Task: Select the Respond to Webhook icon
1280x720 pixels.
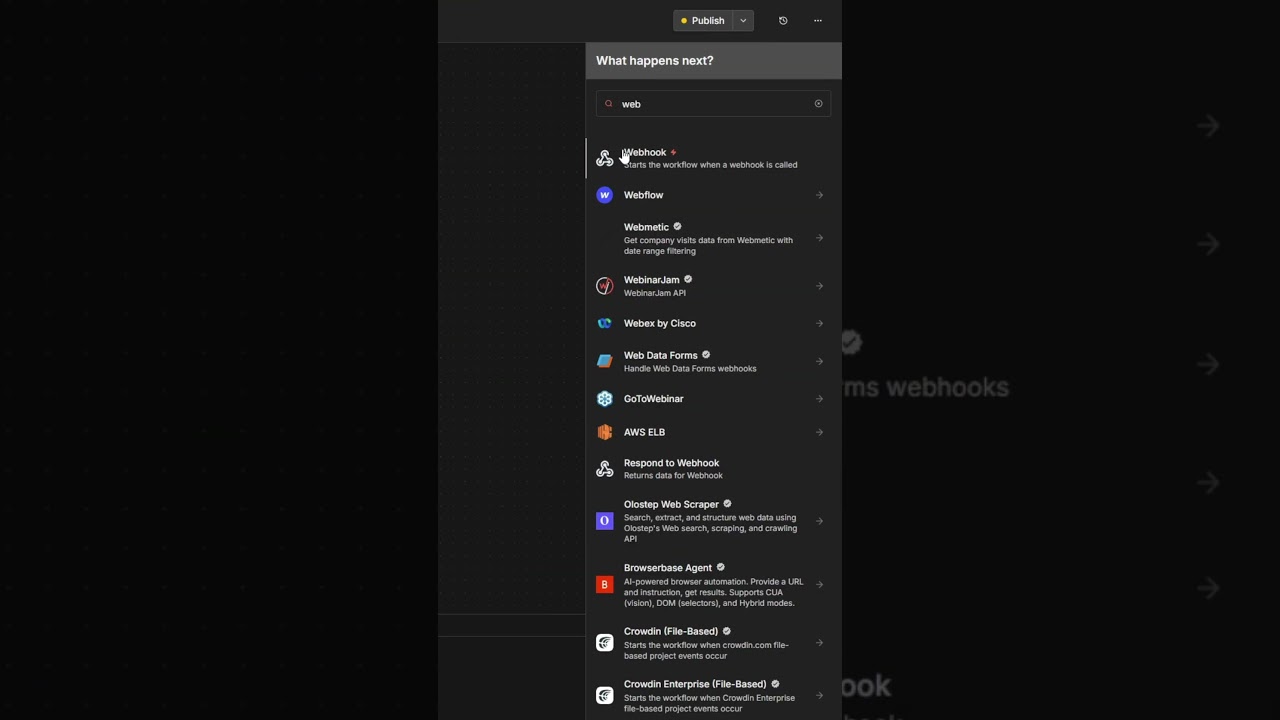Action: [604, 469]
